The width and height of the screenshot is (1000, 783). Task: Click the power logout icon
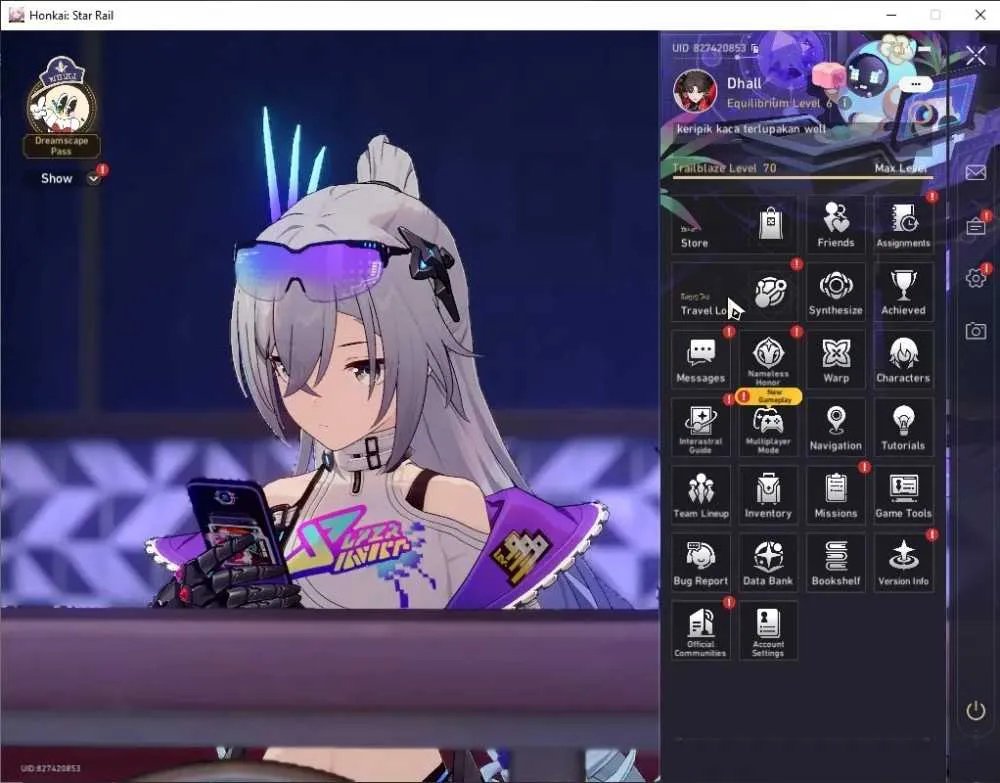[x=975, y=710]
